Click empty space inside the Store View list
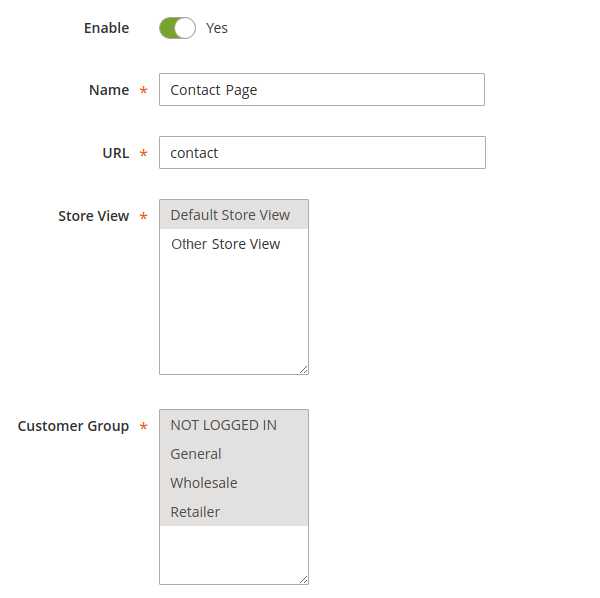600x598 pixels. click(233, 310)
